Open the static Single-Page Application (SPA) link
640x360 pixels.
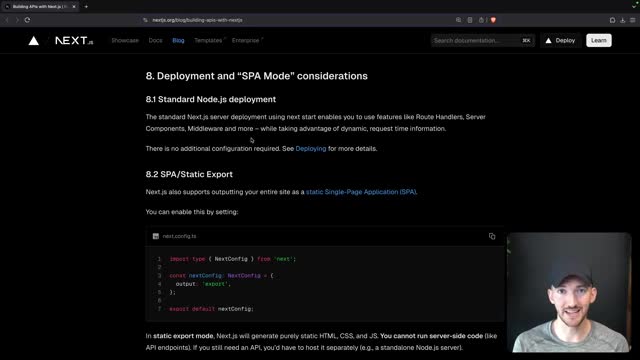click(361, 192)
